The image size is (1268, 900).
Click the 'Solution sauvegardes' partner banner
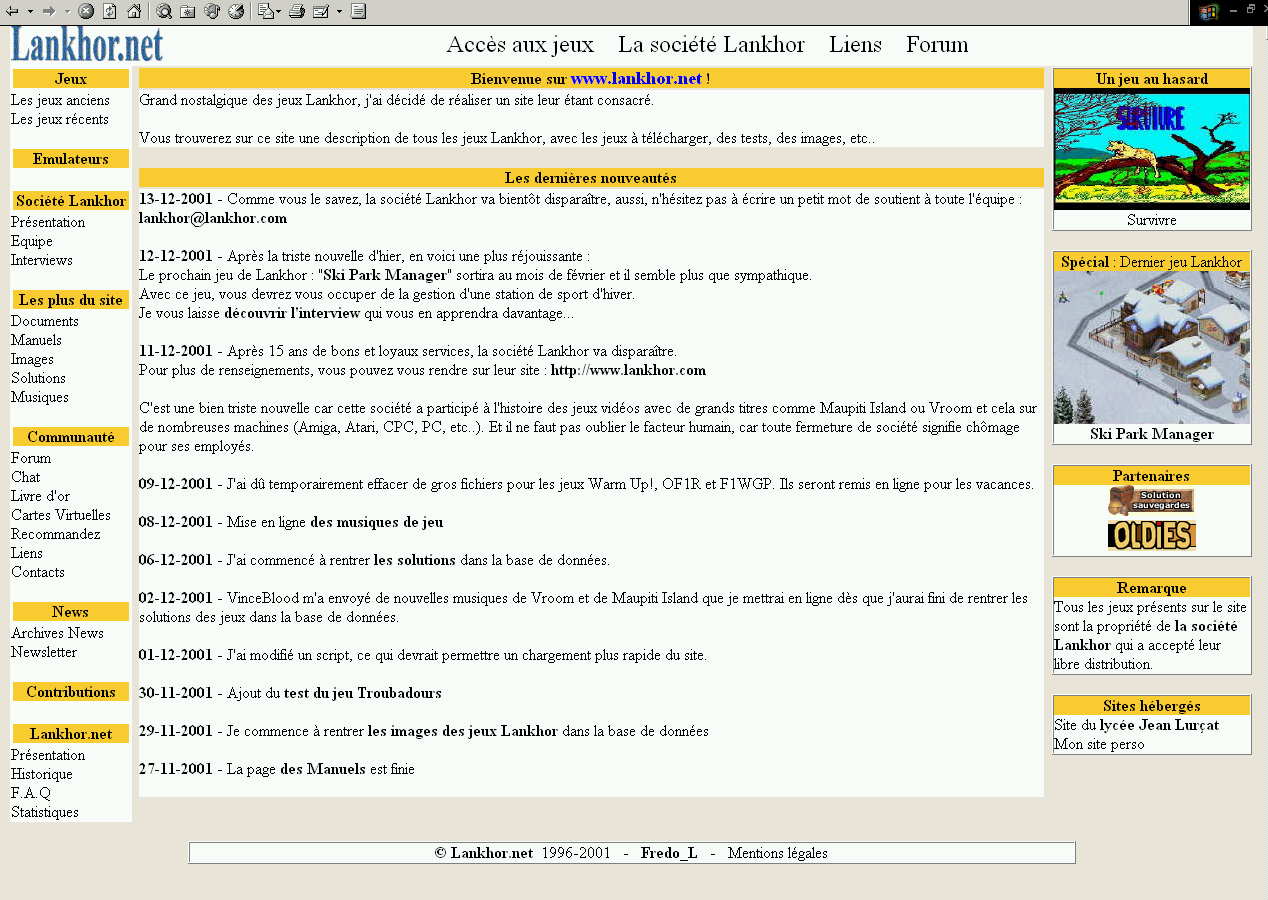pyautogui.click(x=1151, y=502)
